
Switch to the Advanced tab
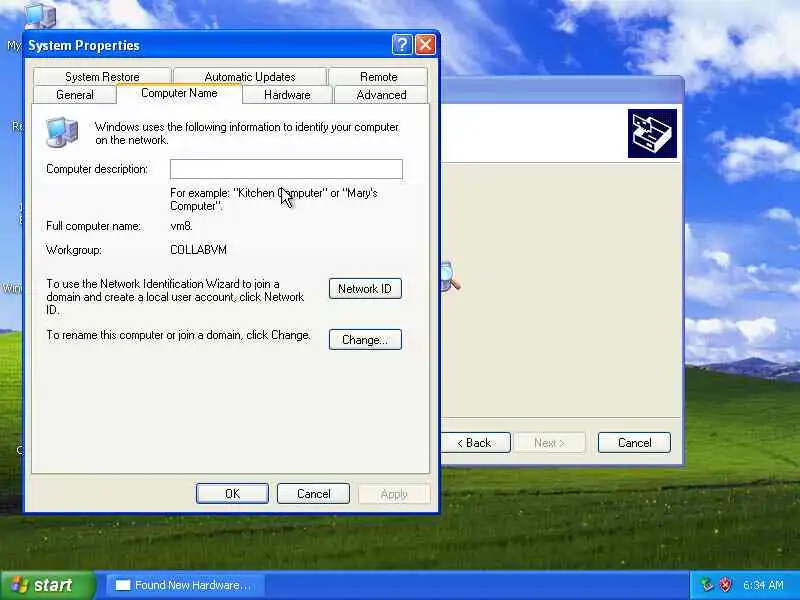pos(381,95)
